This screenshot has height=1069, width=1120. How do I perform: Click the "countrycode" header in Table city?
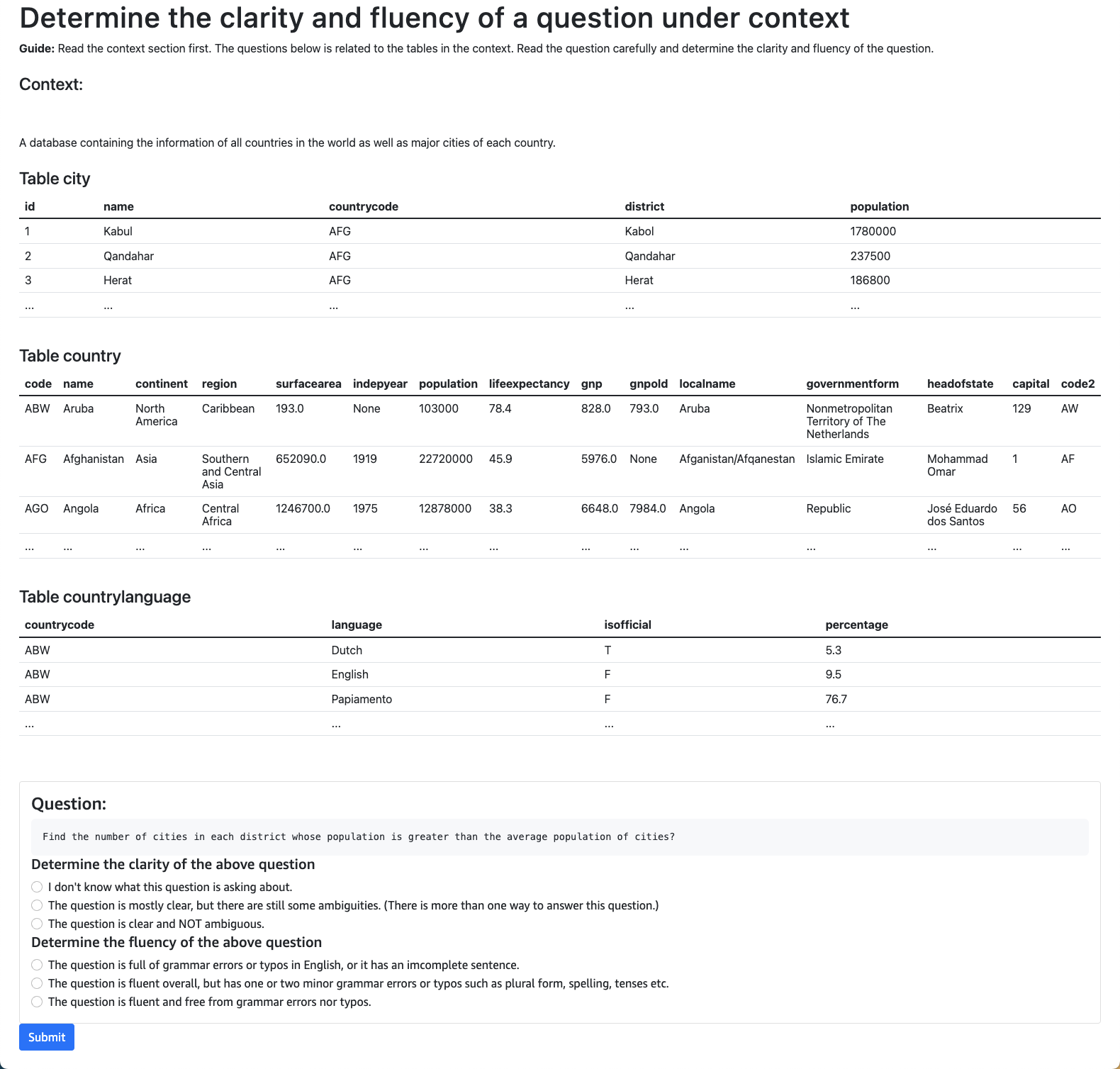point(364,206)
